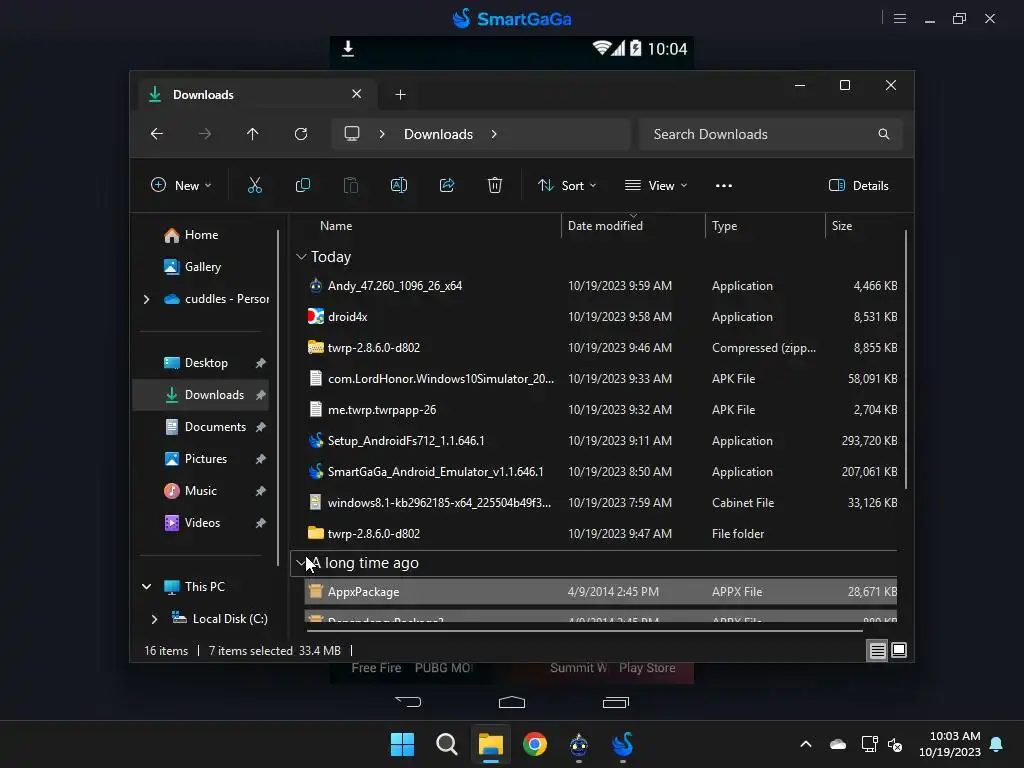Select the AppxPackage file

(601, 592)
